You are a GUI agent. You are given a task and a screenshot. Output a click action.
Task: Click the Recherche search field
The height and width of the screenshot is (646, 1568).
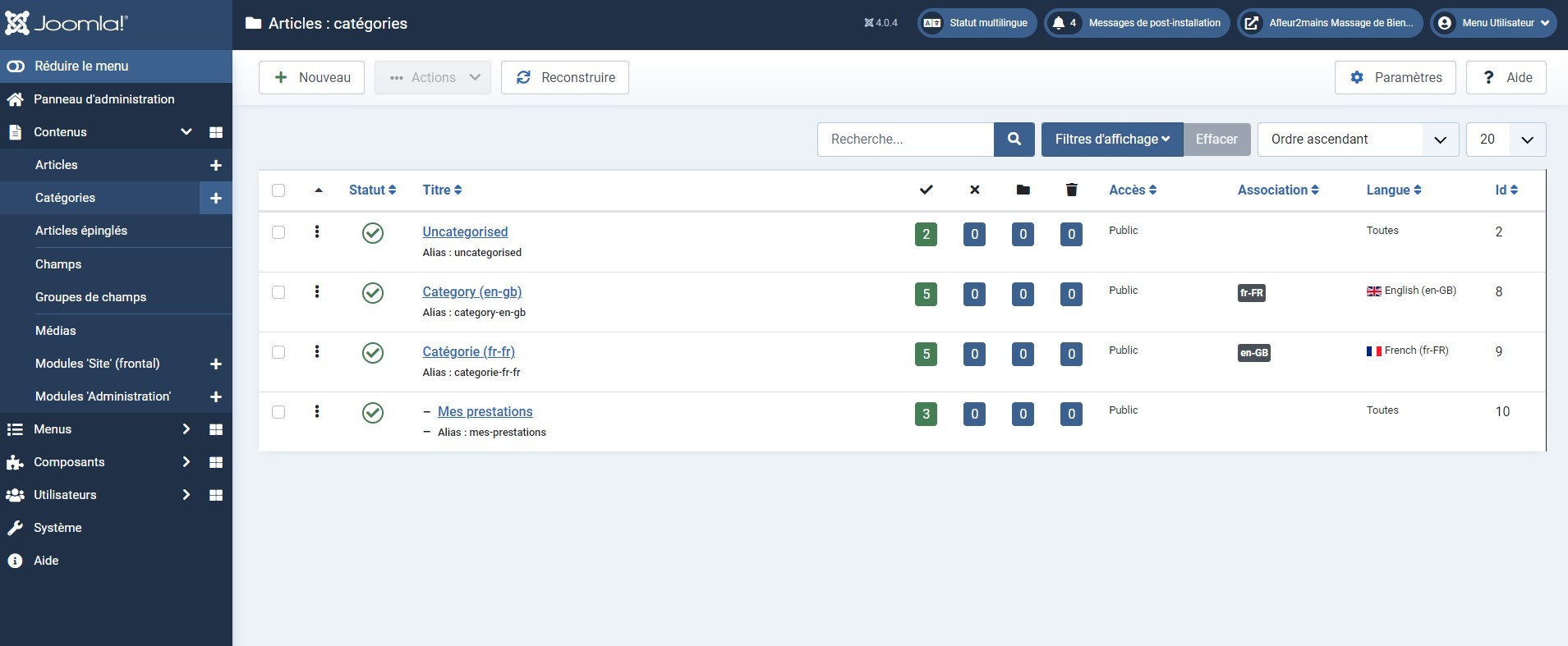[x=905, y=140]
